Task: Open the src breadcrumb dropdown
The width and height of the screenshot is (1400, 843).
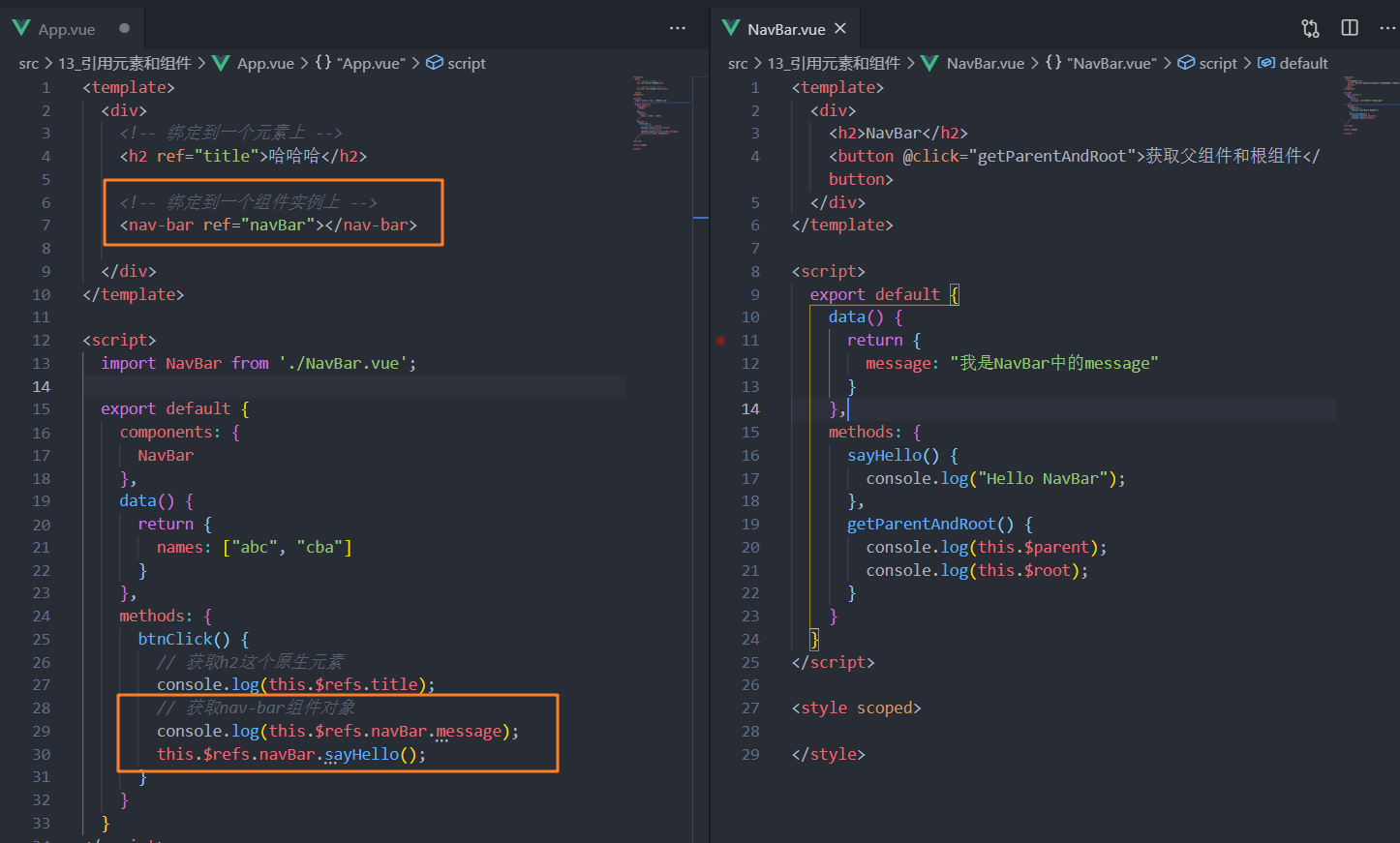Action: click(28, 63)
